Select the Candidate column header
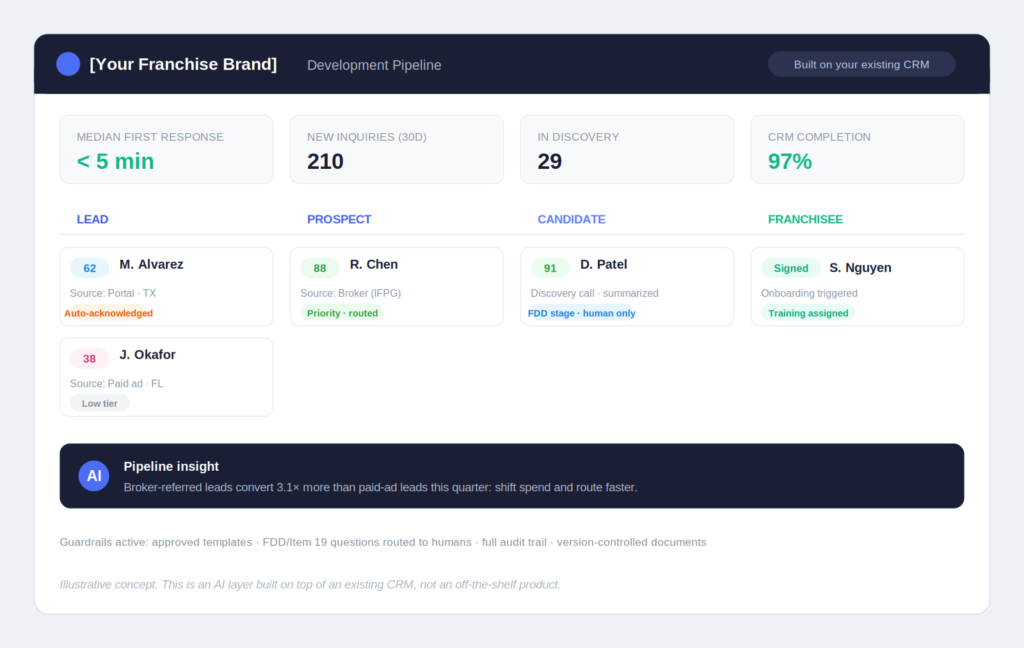The image size is (1024, 648). (571, 219)
